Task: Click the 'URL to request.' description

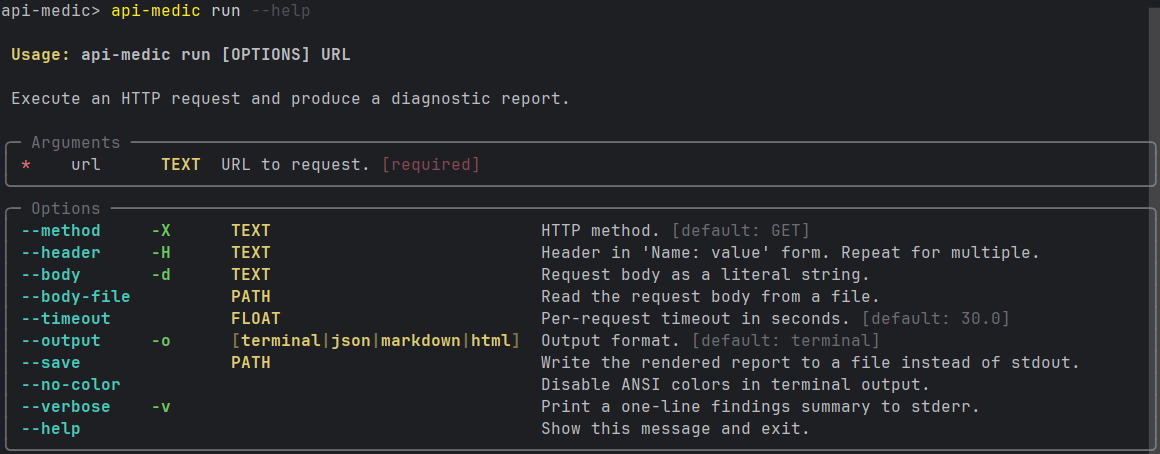Action: coord(295,165)
